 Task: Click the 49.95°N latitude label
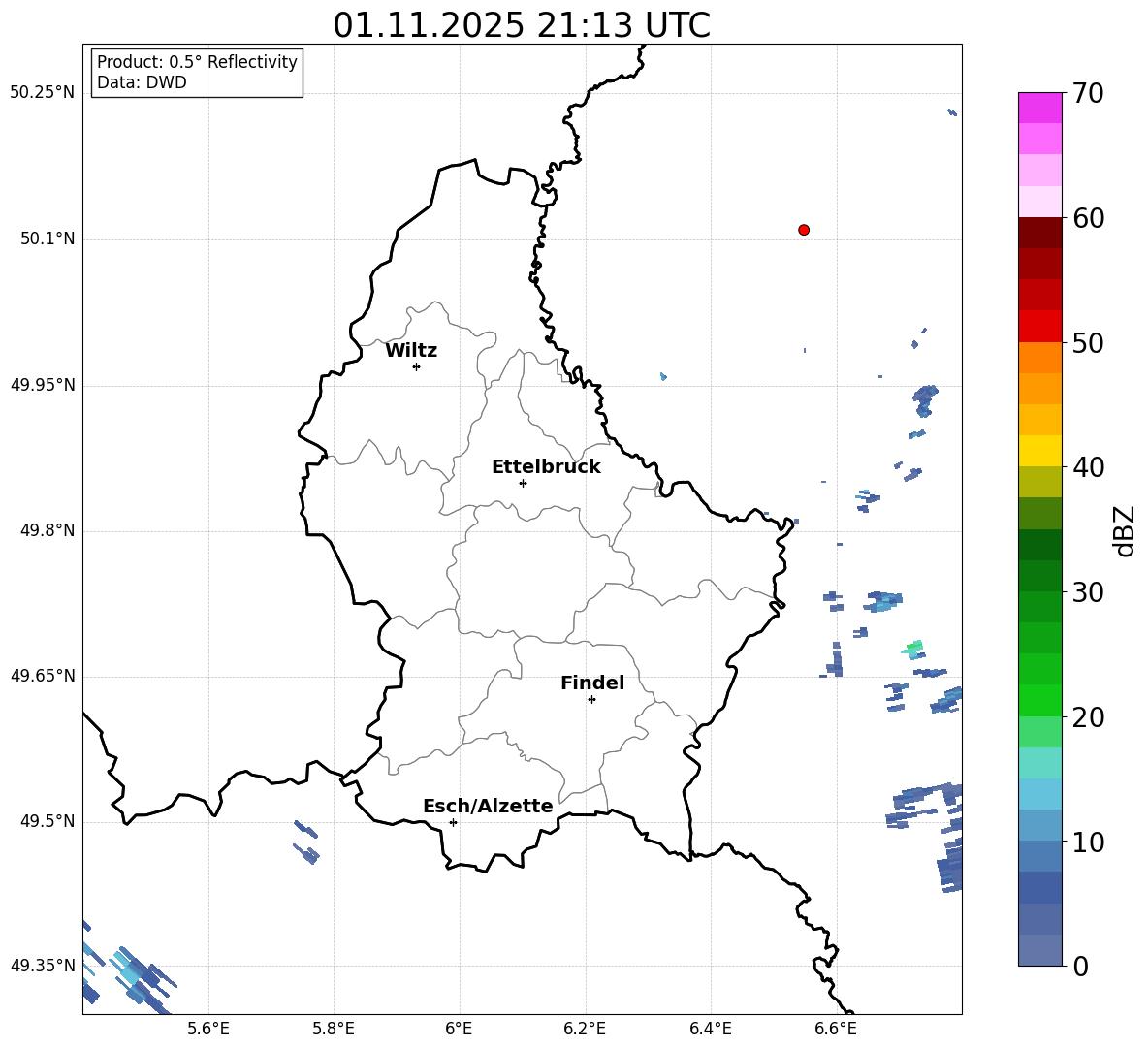43,385
